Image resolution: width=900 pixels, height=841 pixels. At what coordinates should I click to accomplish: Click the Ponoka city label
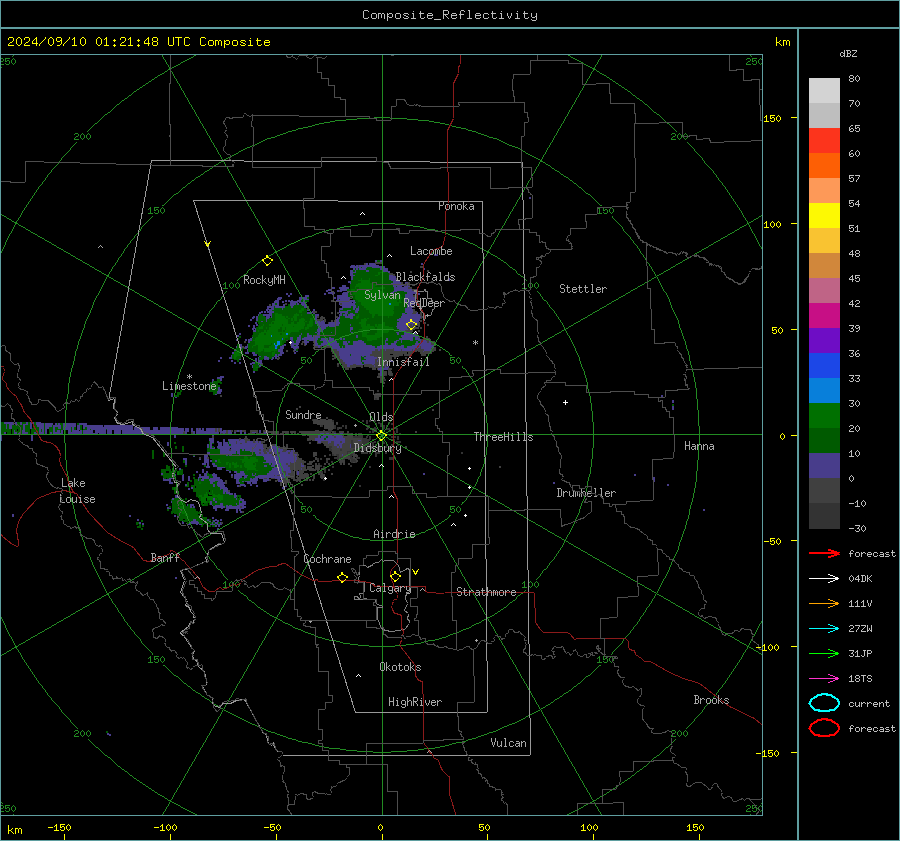(456, 206)
